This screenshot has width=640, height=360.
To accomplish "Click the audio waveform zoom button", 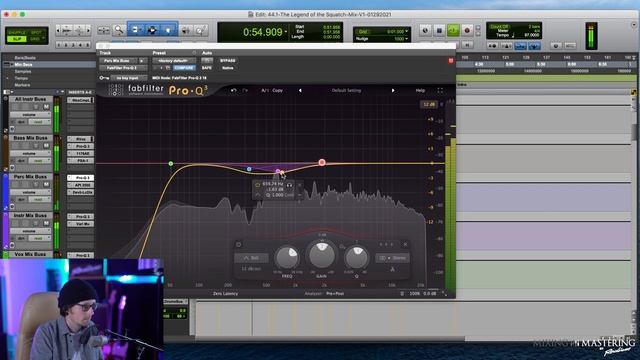I will tap(67, 30).
